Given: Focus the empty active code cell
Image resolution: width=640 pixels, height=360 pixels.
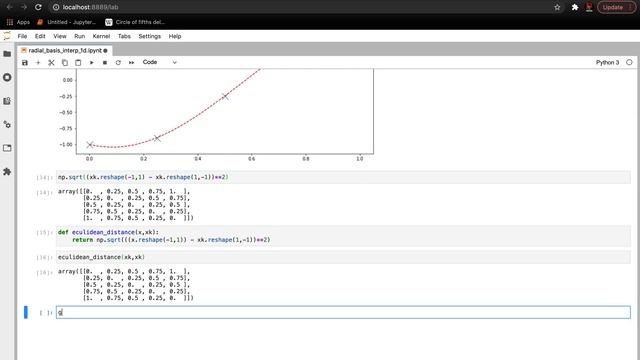Looking at the screenshot, I should click(x=343, y=312).
